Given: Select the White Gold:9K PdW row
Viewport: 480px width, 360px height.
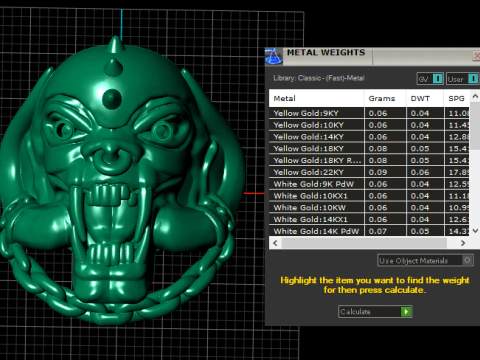Looking at the screenshot, I should (x=369, y=184).
